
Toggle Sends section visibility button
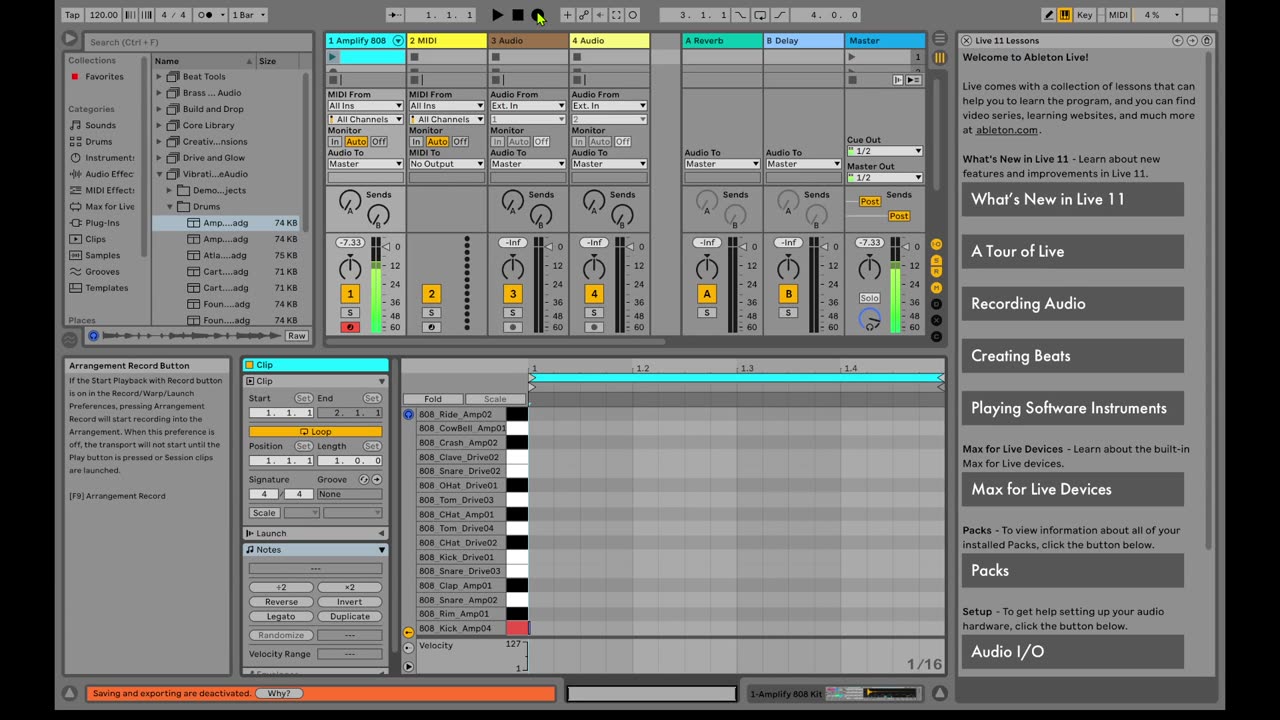pyautogui.click(x=936, y=260)
